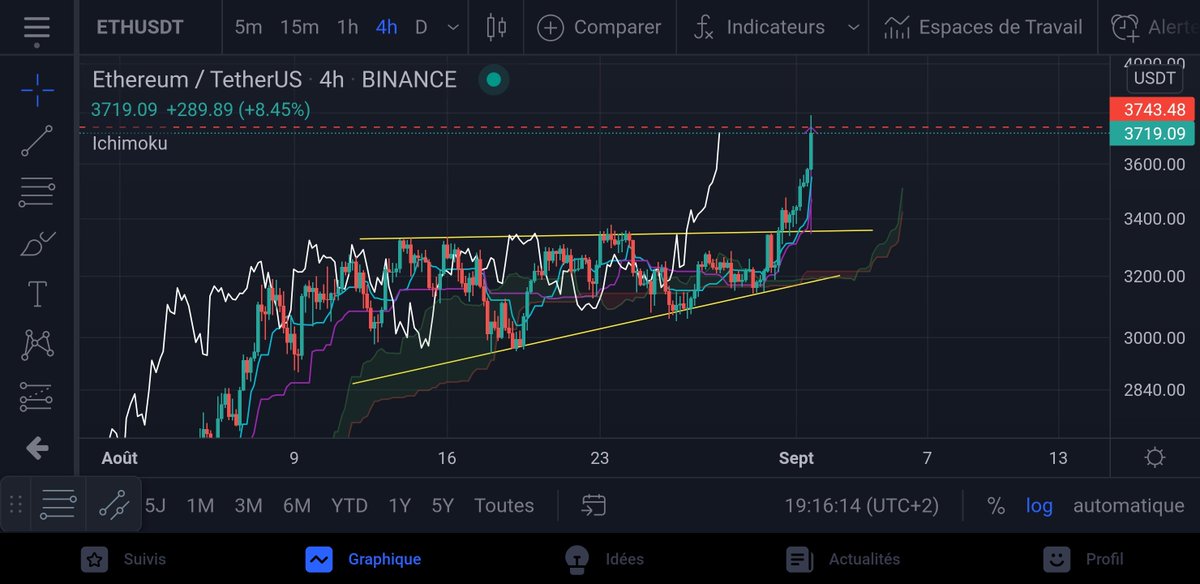Select the prediction and measurement tool
Image resolution: width=1200 pixels, height=584 pixels.
click(37, 397)
